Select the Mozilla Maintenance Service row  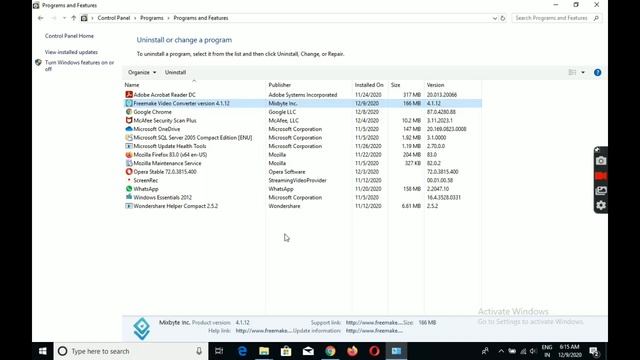[x=303, y=163]
